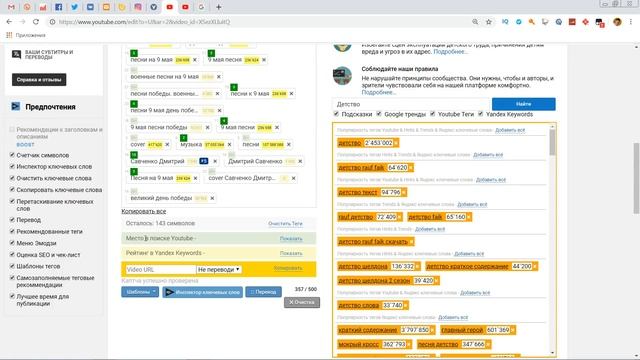This screenshot has height=360, width=640.
Task: Open the Chrome profile avatar
Action: [617, 22]
